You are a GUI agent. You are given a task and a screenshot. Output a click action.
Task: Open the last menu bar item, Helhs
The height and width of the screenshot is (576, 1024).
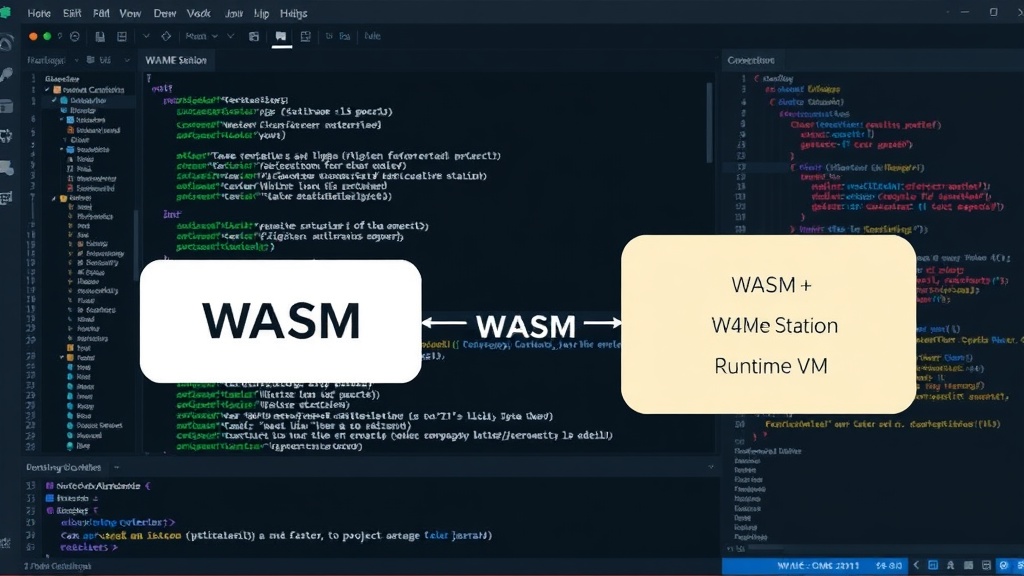click(293, 13)
